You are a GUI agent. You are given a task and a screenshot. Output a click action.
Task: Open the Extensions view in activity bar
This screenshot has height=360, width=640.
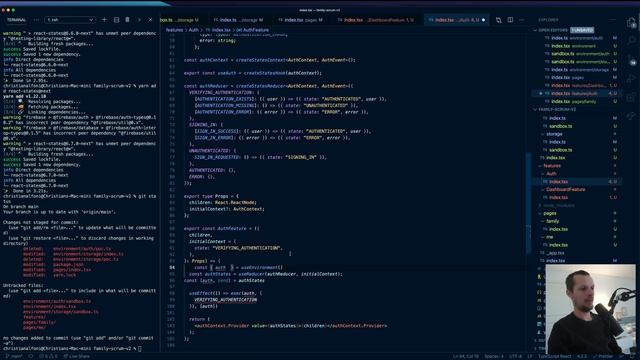[631, 97]
